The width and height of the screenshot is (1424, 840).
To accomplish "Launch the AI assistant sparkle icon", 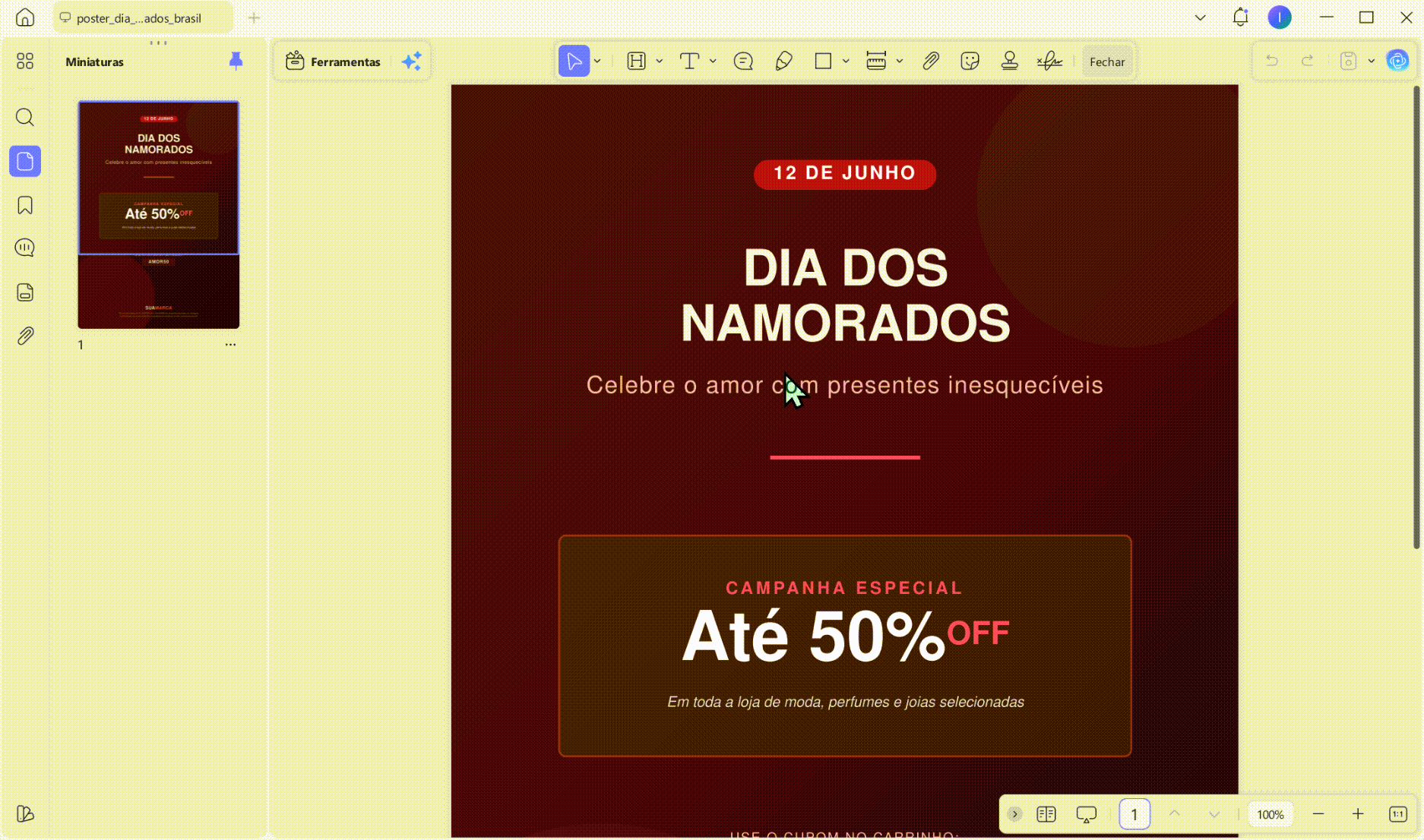I will [x=411, y=62].
